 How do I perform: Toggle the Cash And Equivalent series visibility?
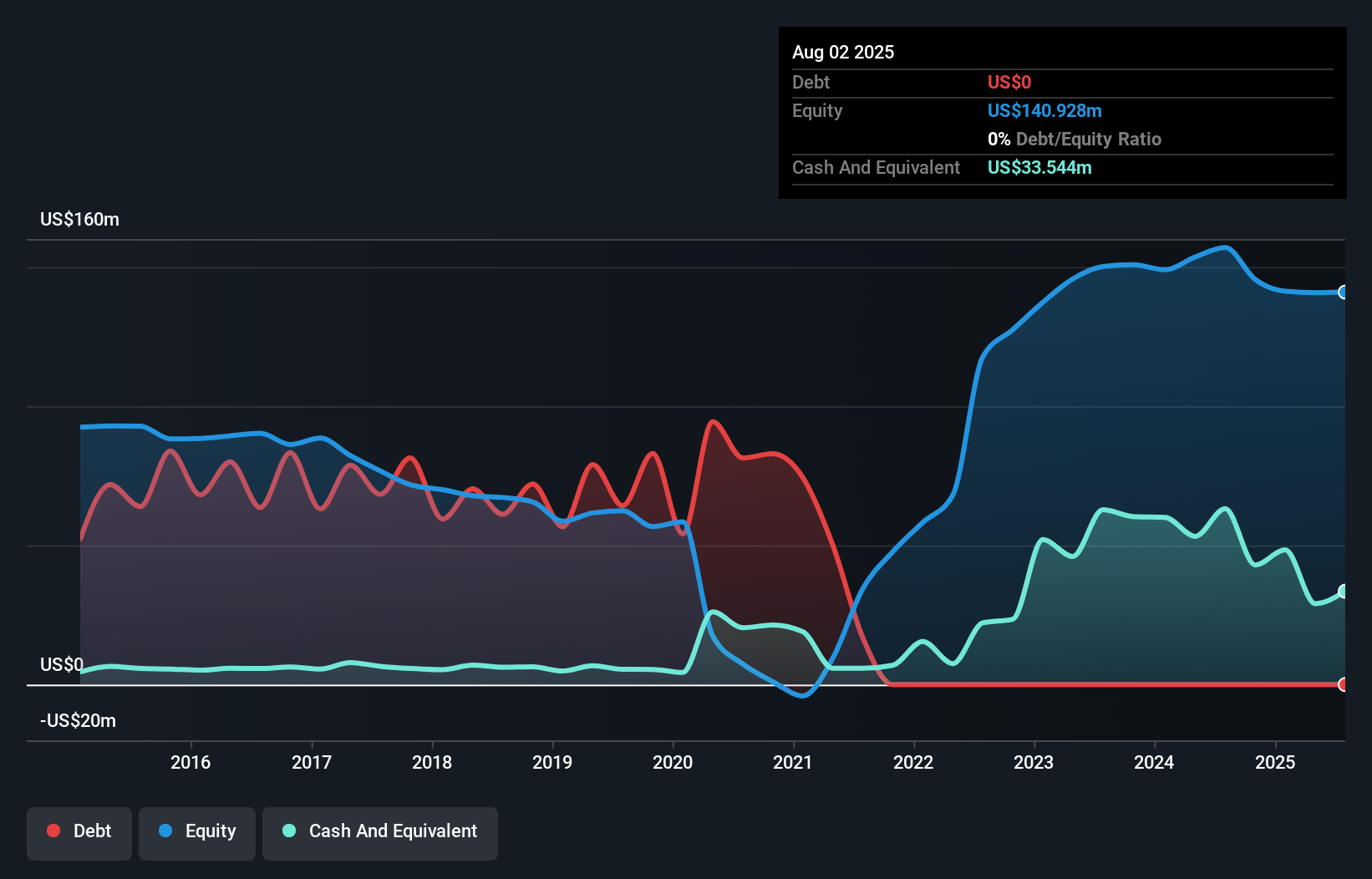380,831
